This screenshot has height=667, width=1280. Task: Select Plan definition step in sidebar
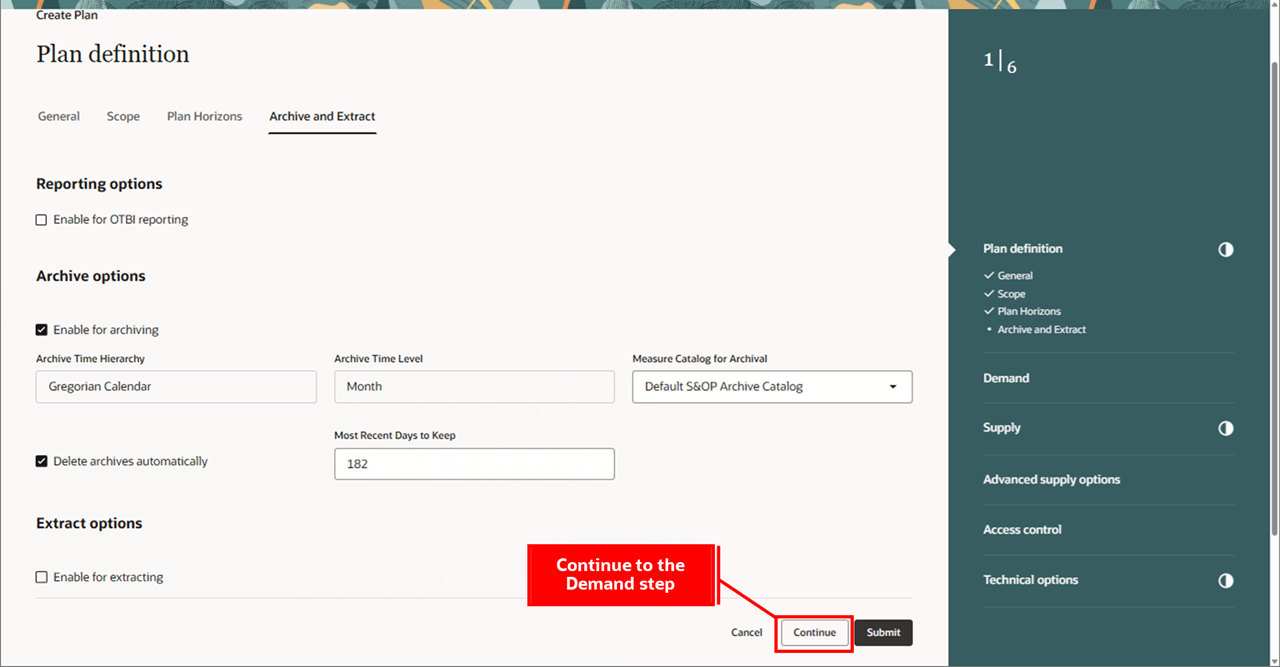click(1023, 249)
